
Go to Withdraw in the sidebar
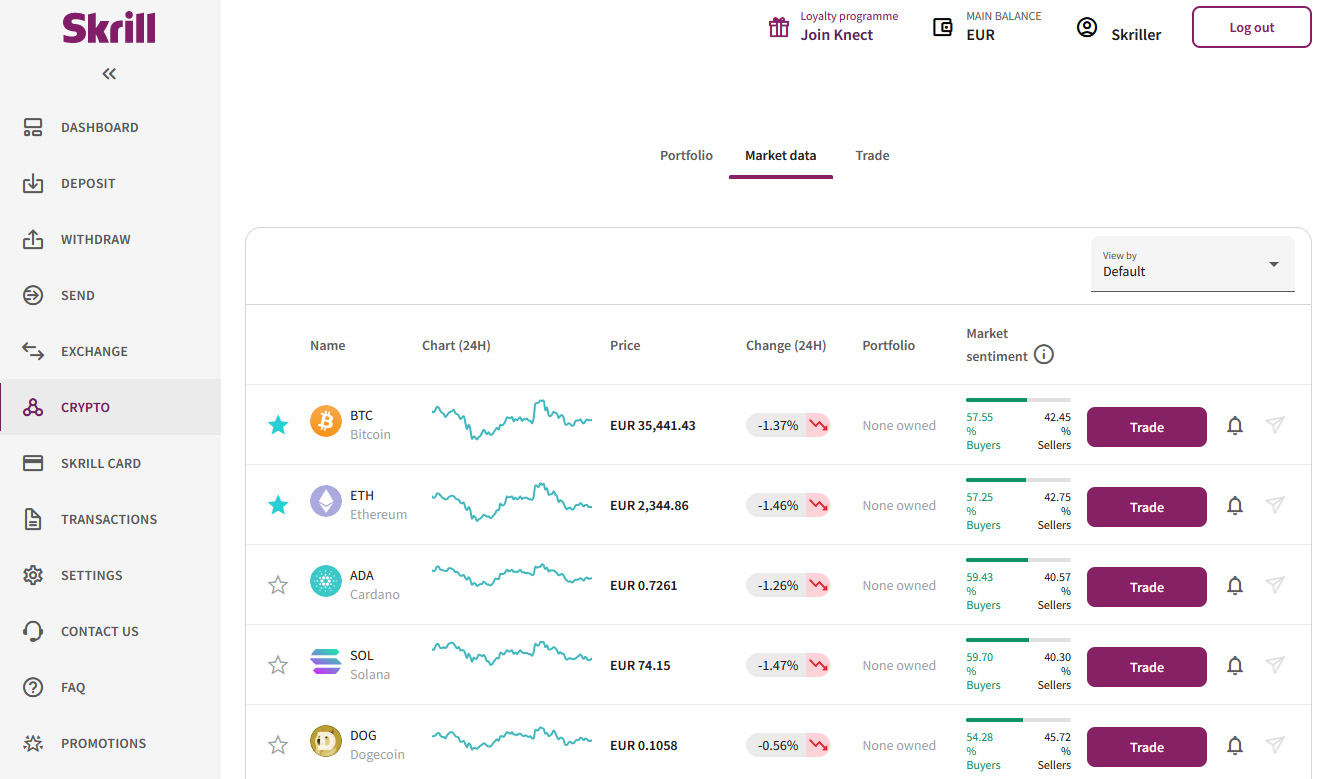tap(110, 239)
